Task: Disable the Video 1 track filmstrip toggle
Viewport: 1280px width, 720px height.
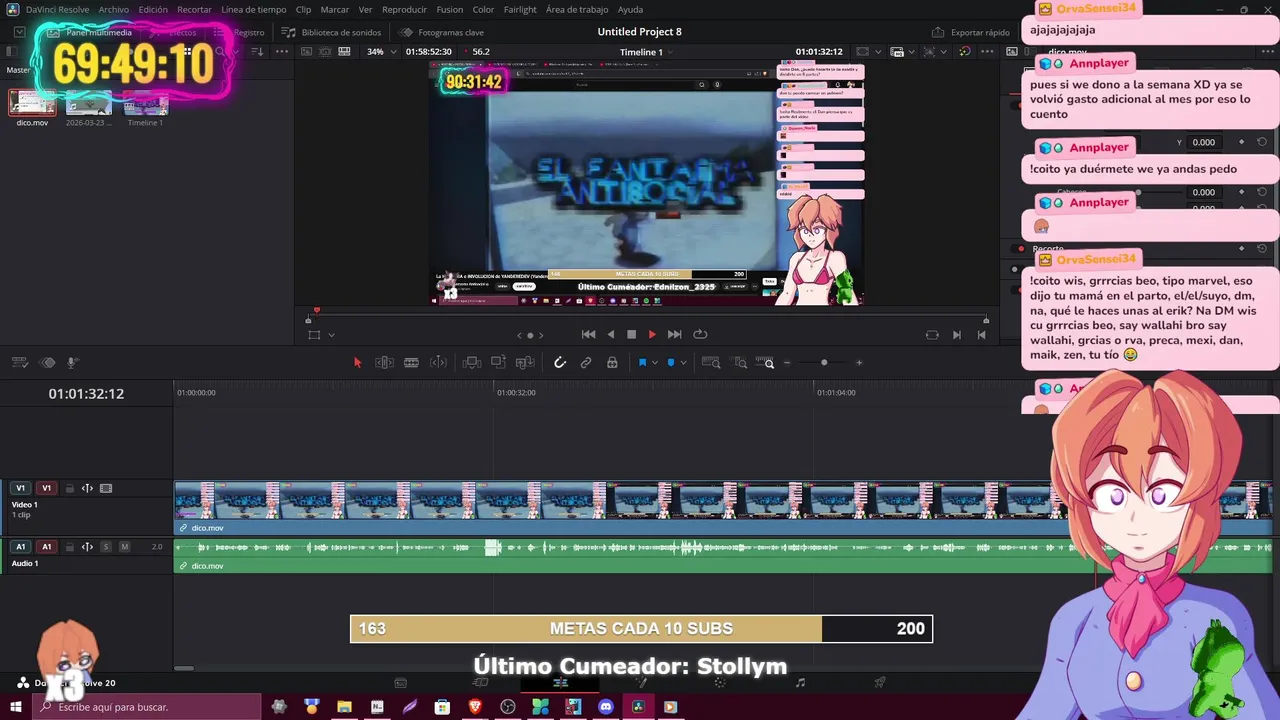Action: (106, 489)
